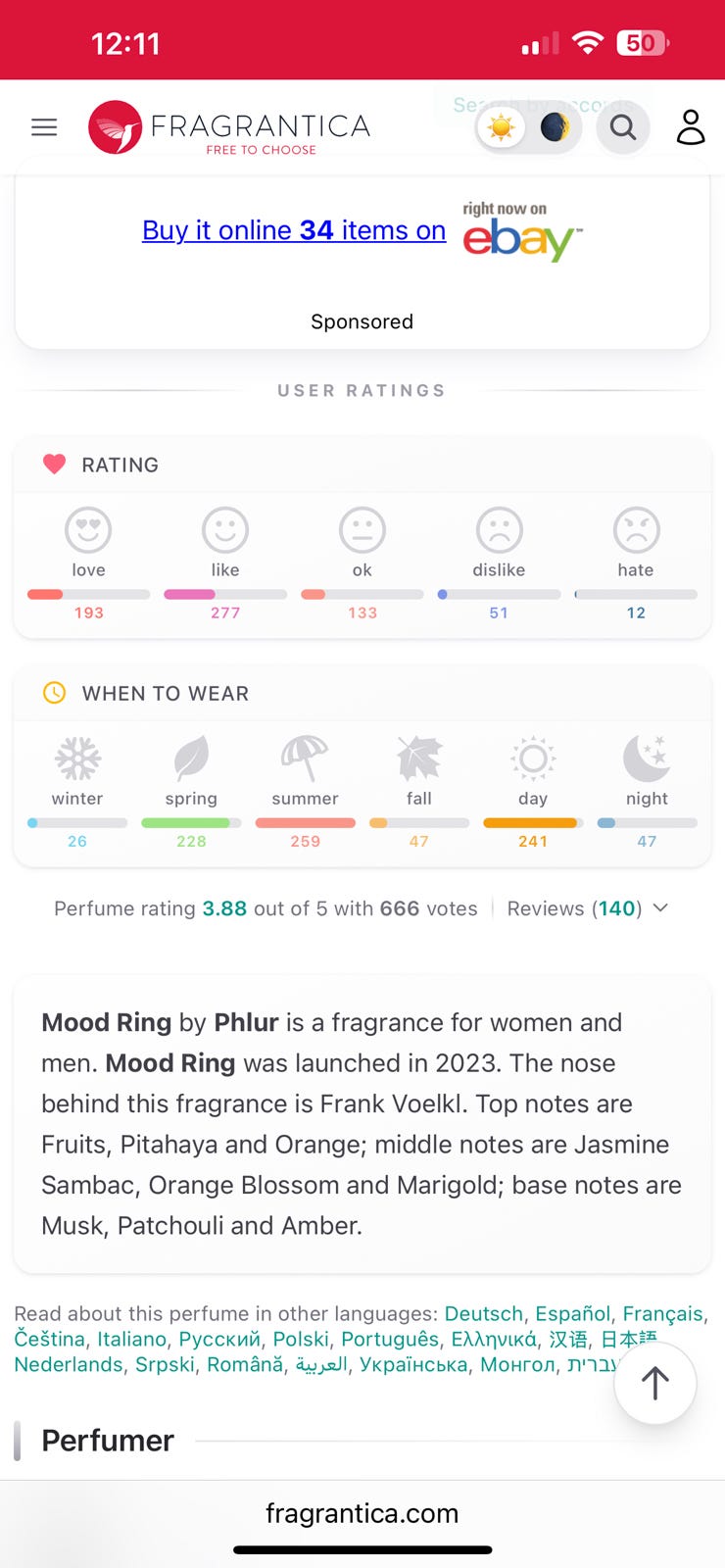Rate the perfume with love face

(88, 530)
